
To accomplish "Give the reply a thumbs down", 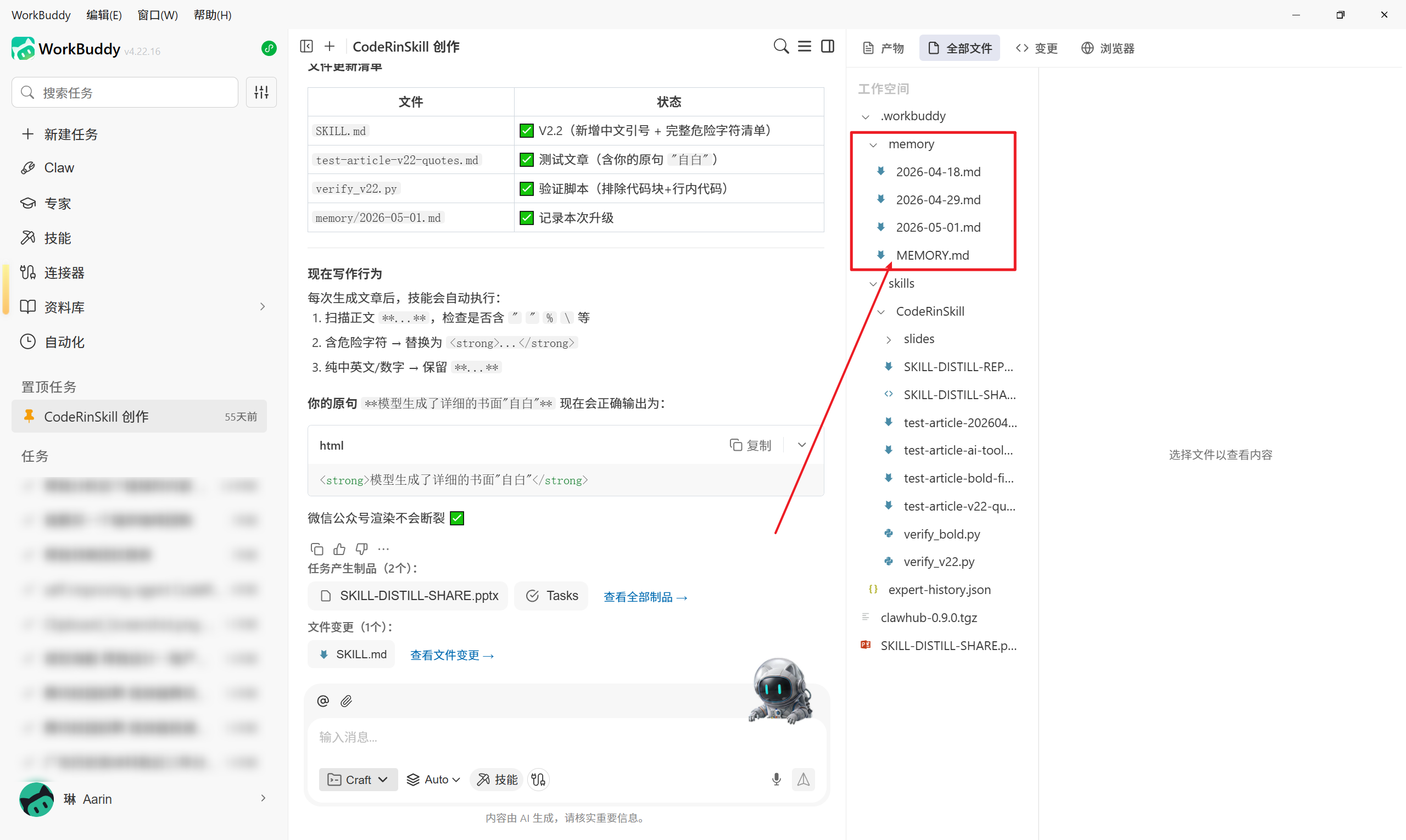I will (361, 549).
